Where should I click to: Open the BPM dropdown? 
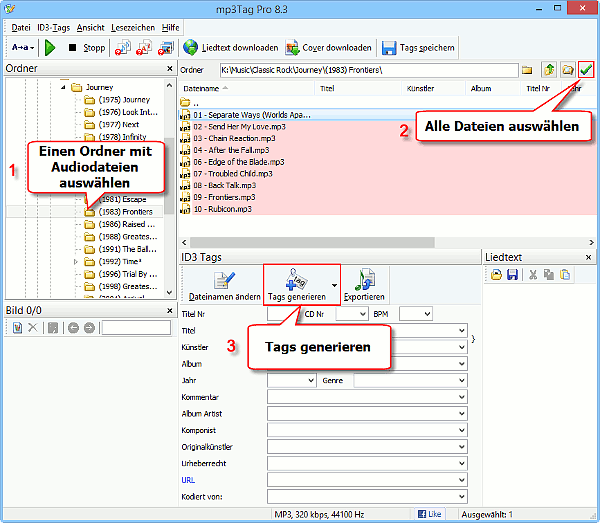(x=427, y=314)
